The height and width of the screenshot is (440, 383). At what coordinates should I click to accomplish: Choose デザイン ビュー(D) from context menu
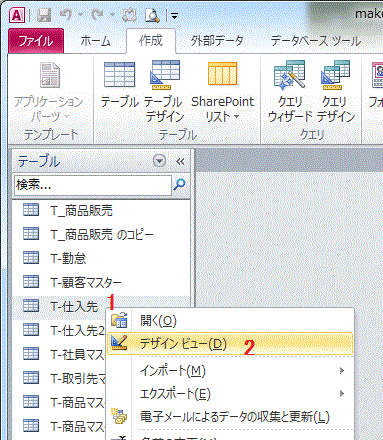230,343
